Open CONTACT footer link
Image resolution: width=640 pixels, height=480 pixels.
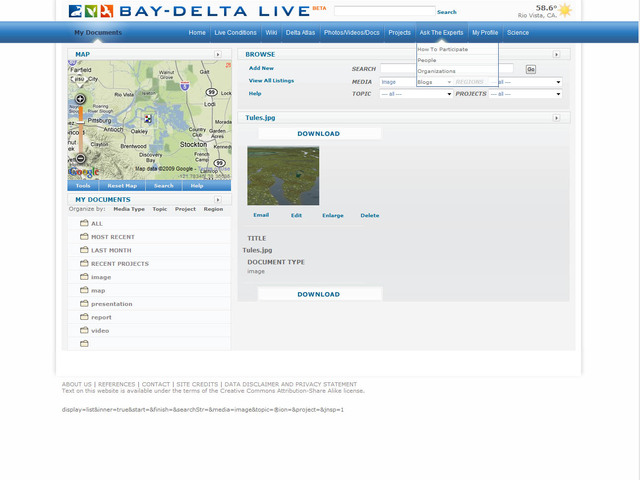(156, 384)
